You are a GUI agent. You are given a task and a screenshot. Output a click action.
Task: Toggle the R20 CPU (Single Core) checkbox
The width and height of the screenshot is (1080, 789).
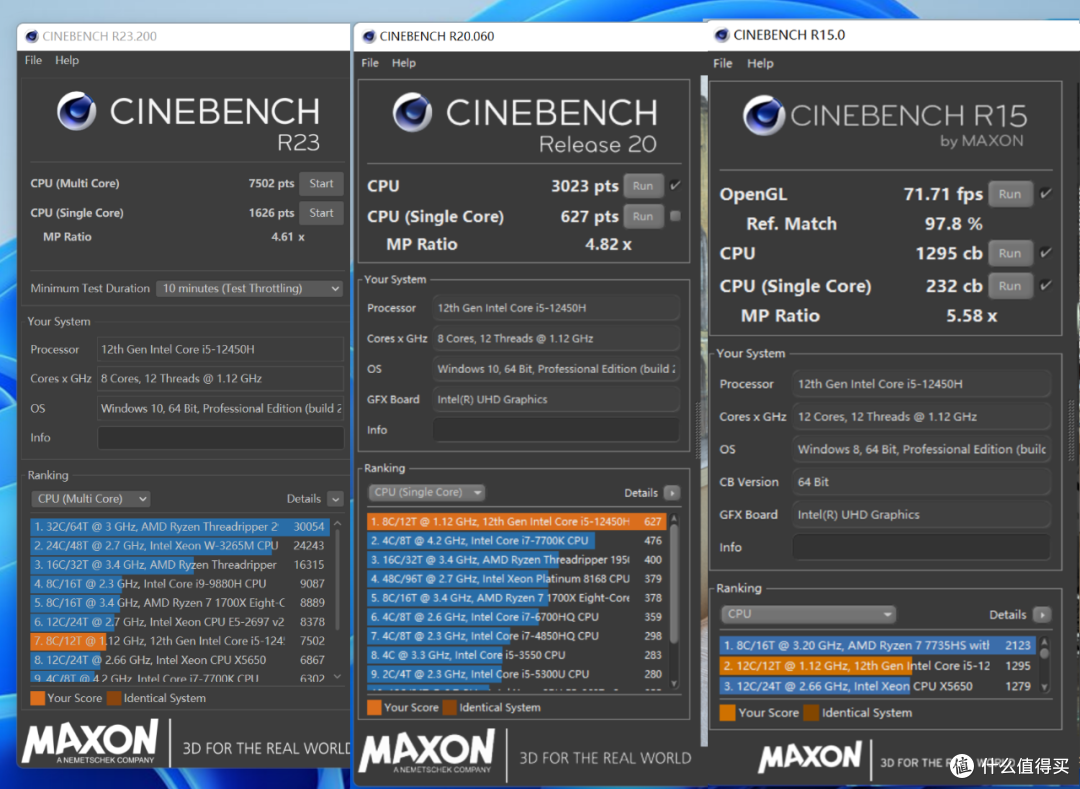click(x=675, y=216)
